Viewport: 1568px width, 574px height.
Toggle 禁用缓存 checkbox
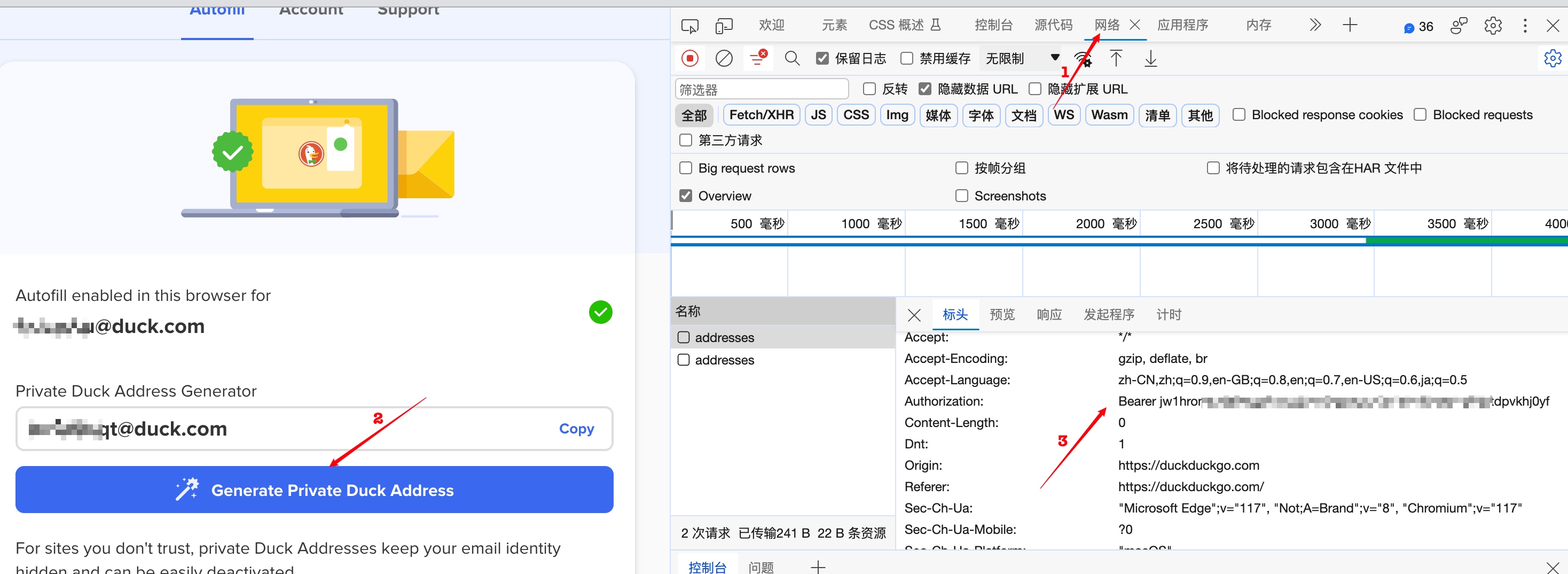[x=906, y=58]
